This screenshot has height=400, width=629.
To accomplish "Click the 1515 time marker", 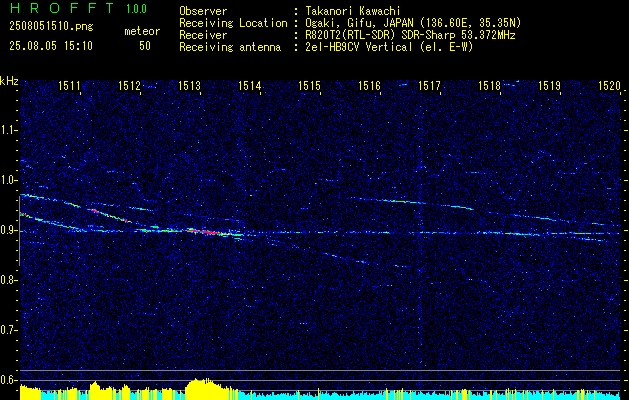I will pyautogui.click(x=309, y=85).
